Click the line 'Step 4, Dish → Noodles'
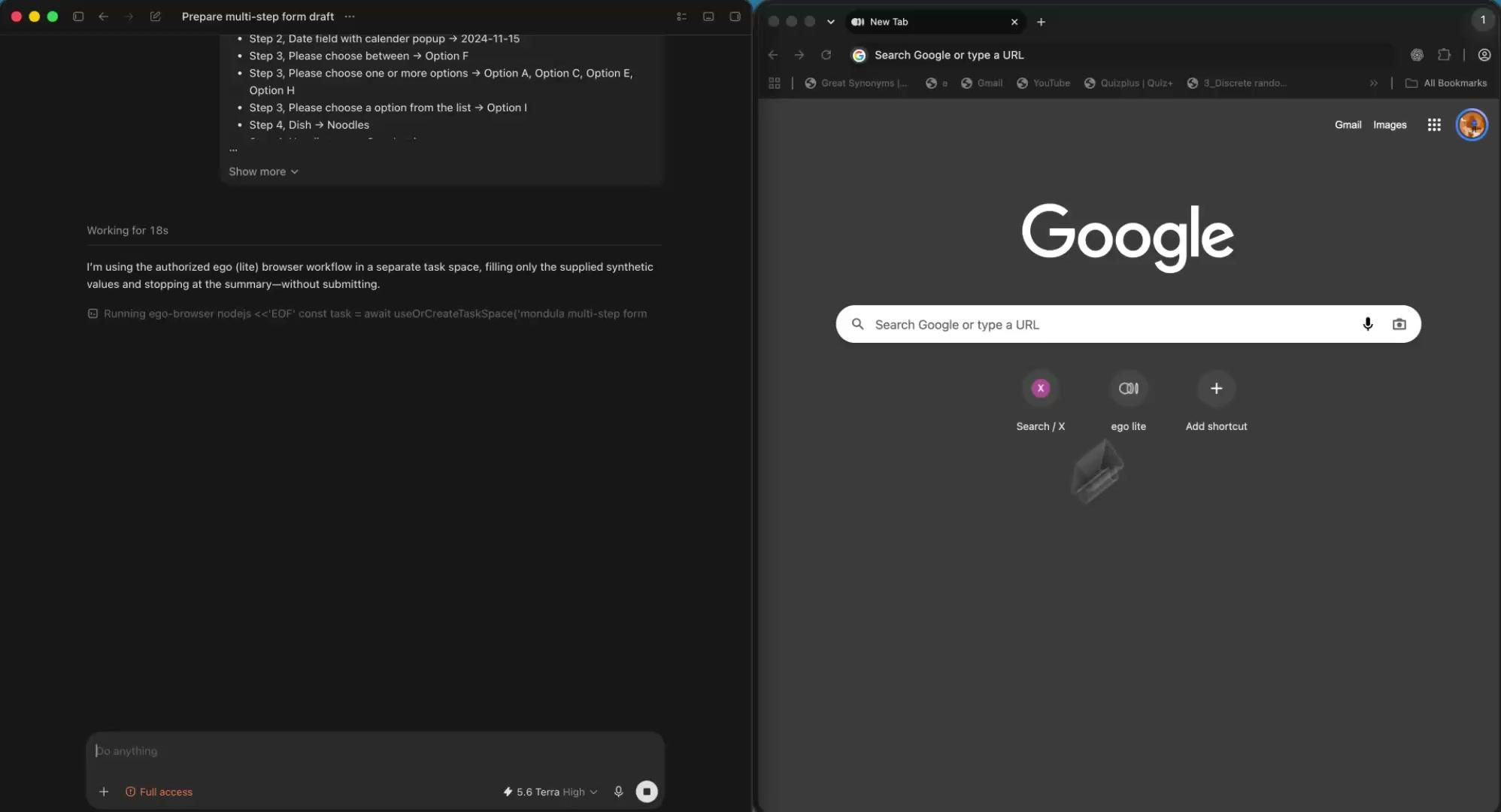The height and width of the screenshot is (812, 1501). (309, 125)
